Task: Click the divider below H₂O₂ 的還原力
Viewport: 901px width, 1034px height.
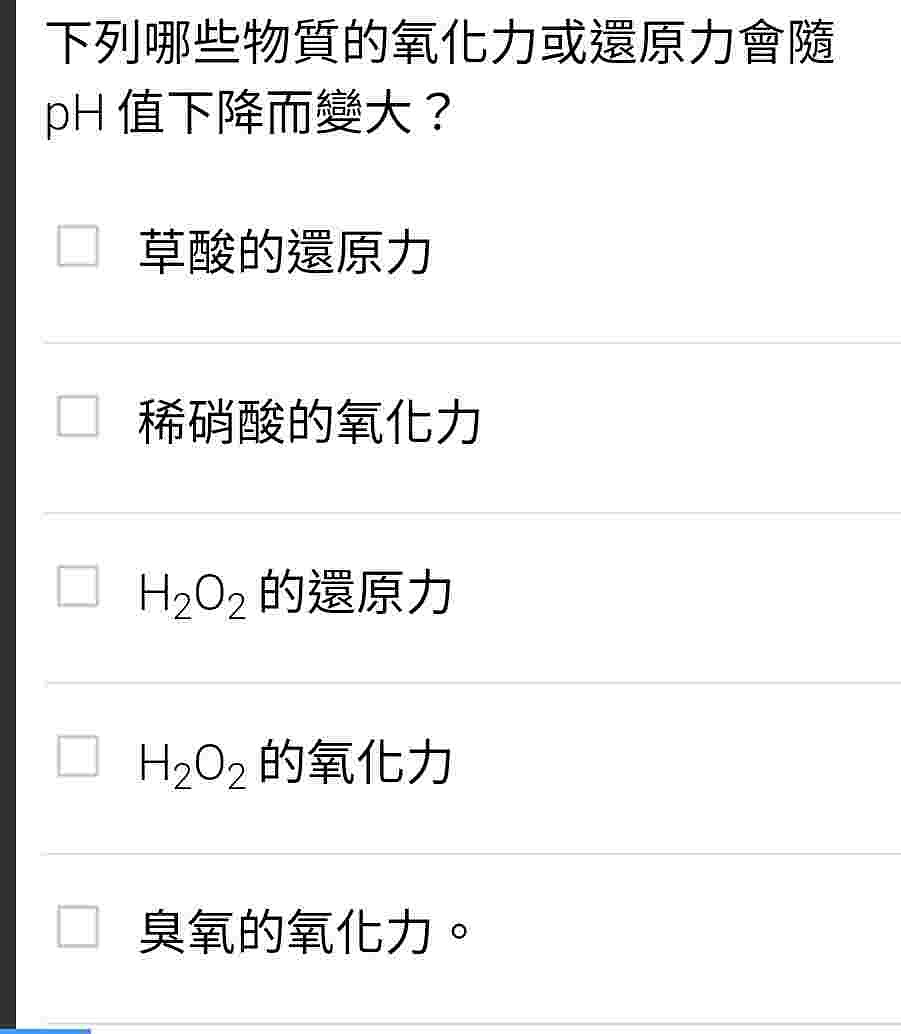Action: 471,683
